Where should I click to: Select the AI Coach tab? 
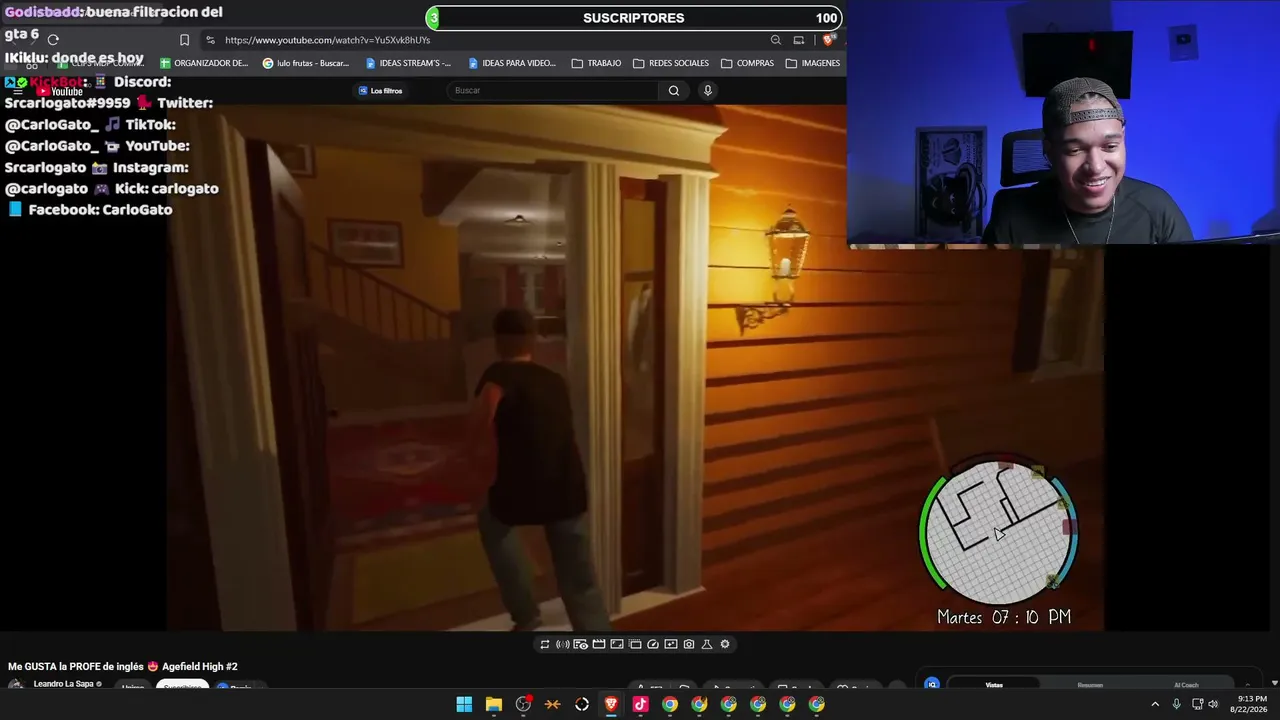click(1186, 685)
